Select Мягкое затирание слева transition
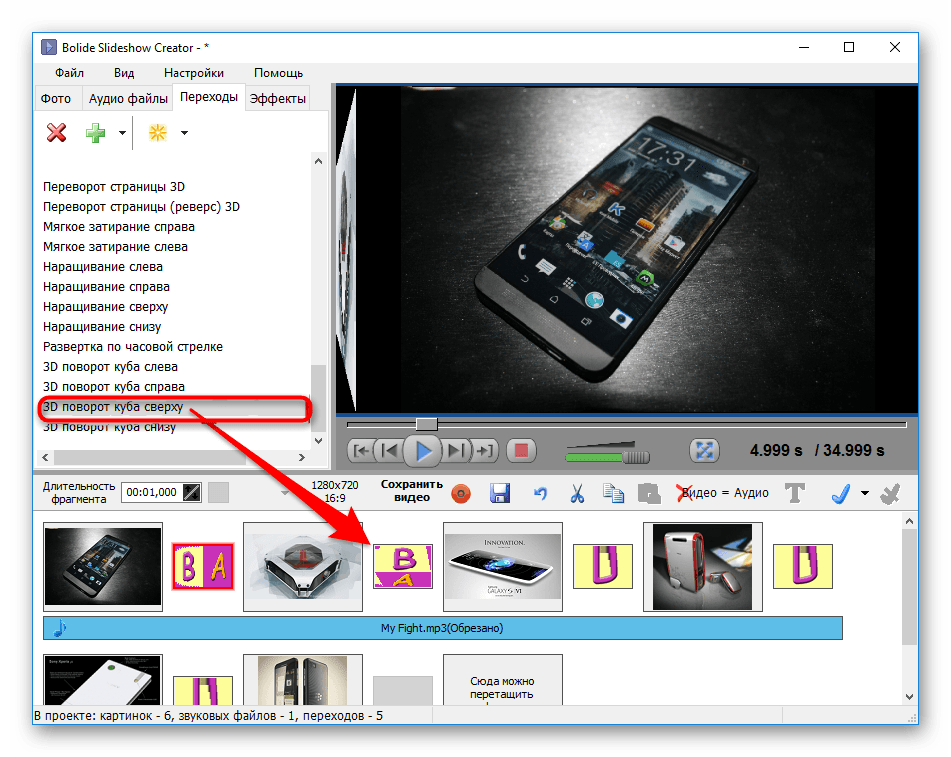951x757 pixels. point(115,247)
